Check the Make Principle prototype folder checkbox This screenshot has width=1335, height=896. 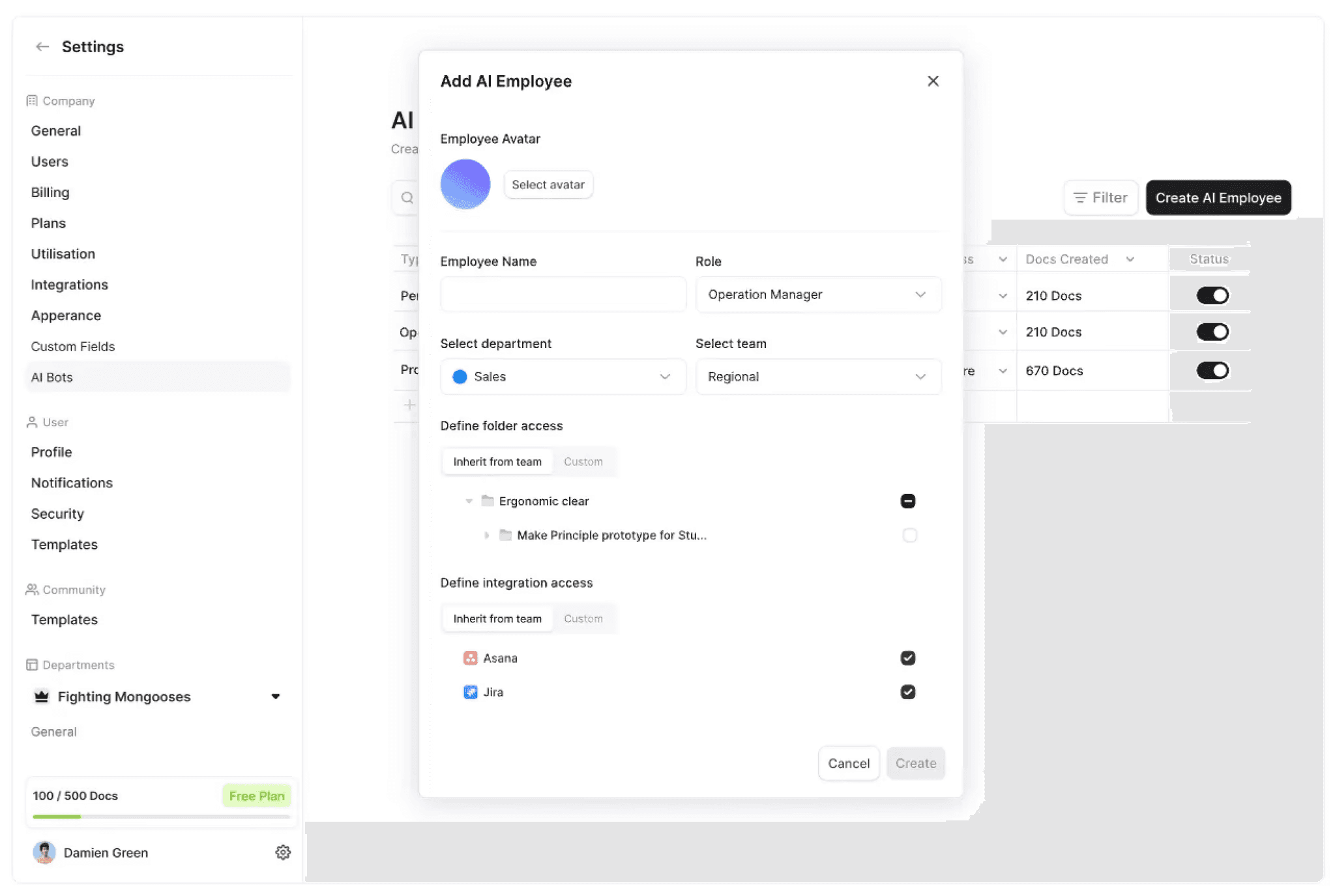click(909, 535)
